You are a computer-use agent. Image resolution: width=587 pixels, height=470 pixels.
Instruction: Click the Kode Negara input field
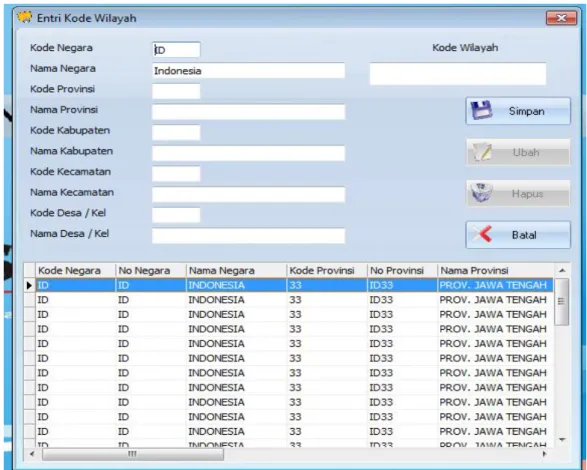click(176, 50)
